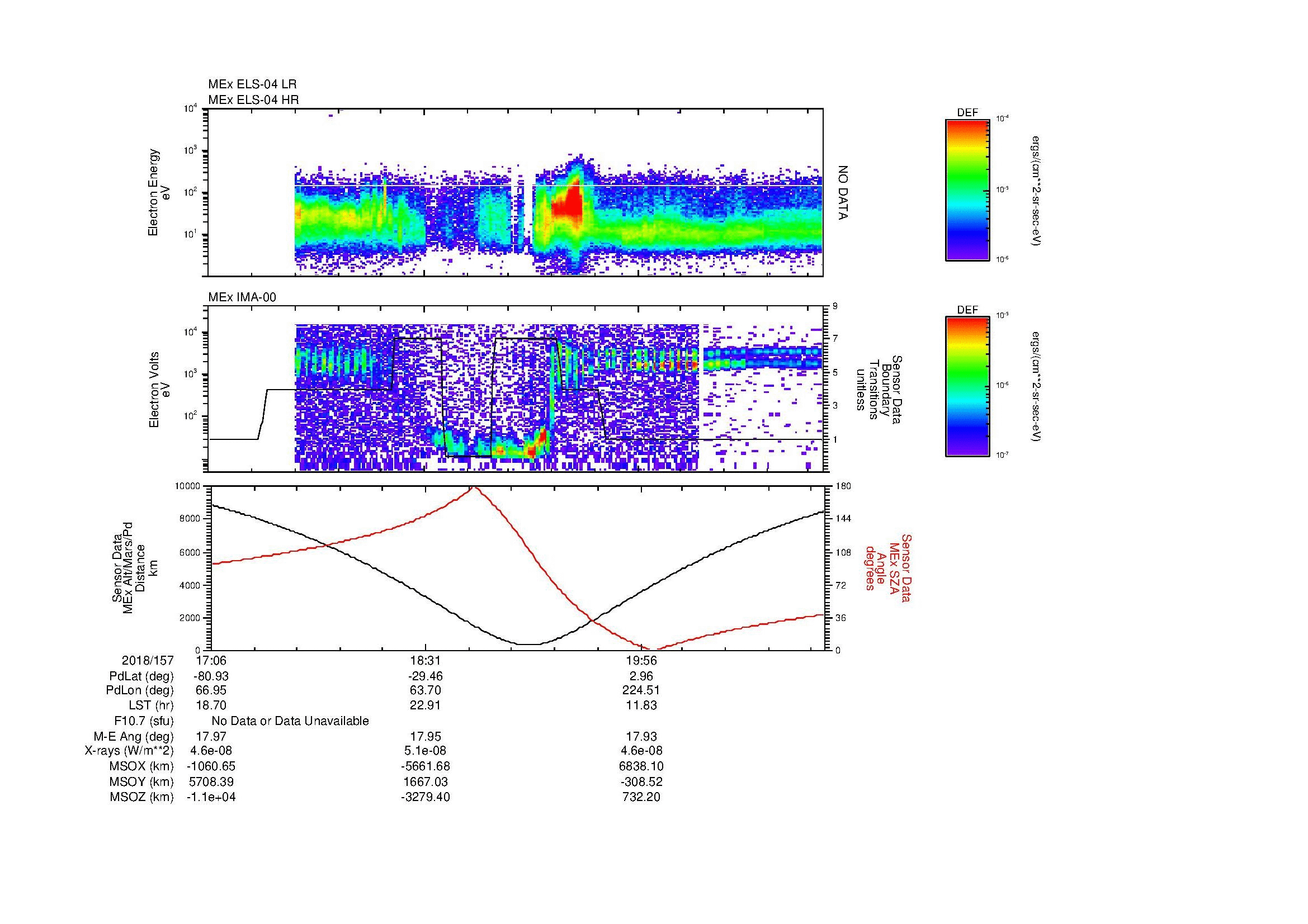
Task: Click the MSOY value '1667.03'
Action: 425,781
